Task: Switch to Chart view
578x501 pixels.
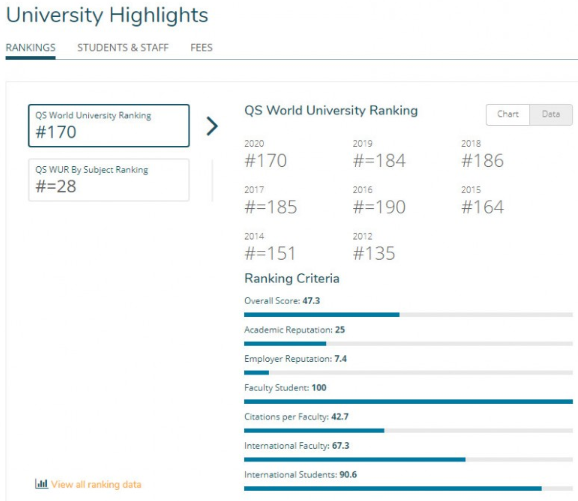Action: (x=508, y=115)
